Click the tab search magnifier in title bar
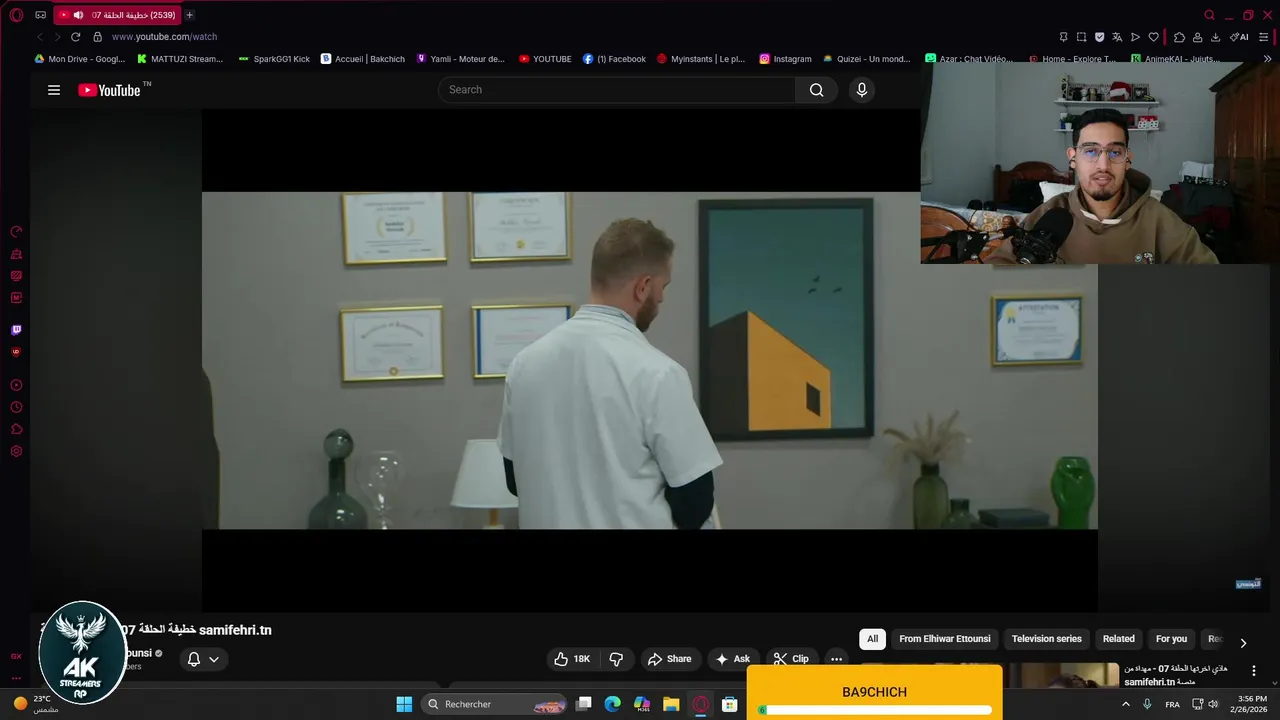This screenshot has height=720, width=1280. [1209, 15]
